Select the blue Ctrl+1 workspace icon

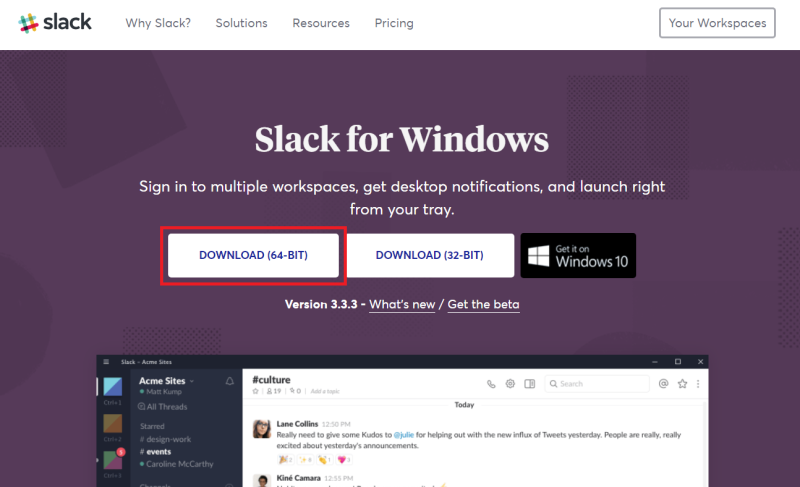(x=113, y=387)
